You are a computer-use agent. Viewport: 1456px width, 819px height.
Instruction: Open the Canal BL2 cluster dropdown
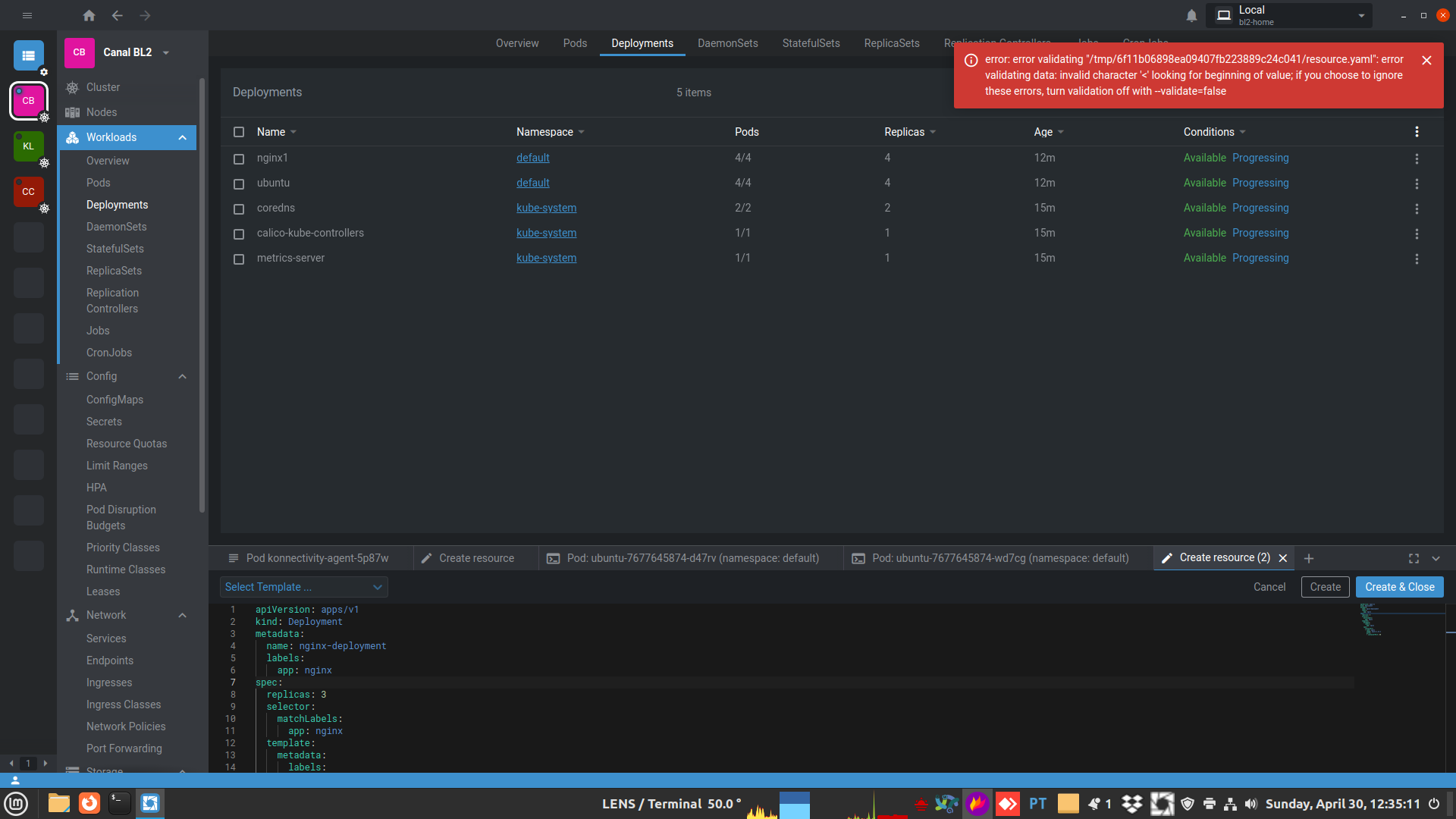point(166,52)
